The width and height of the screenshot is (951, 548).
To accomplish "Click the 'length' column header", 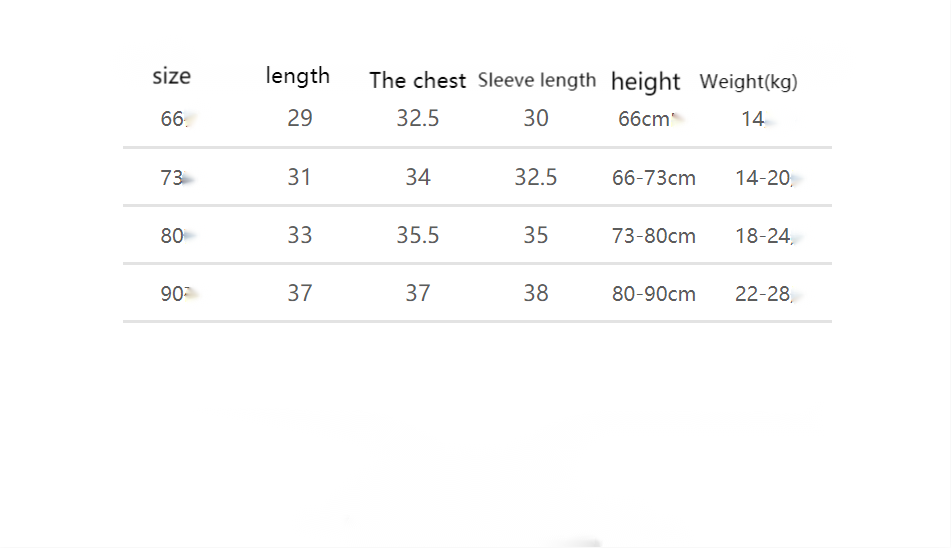I will (298, 76).
